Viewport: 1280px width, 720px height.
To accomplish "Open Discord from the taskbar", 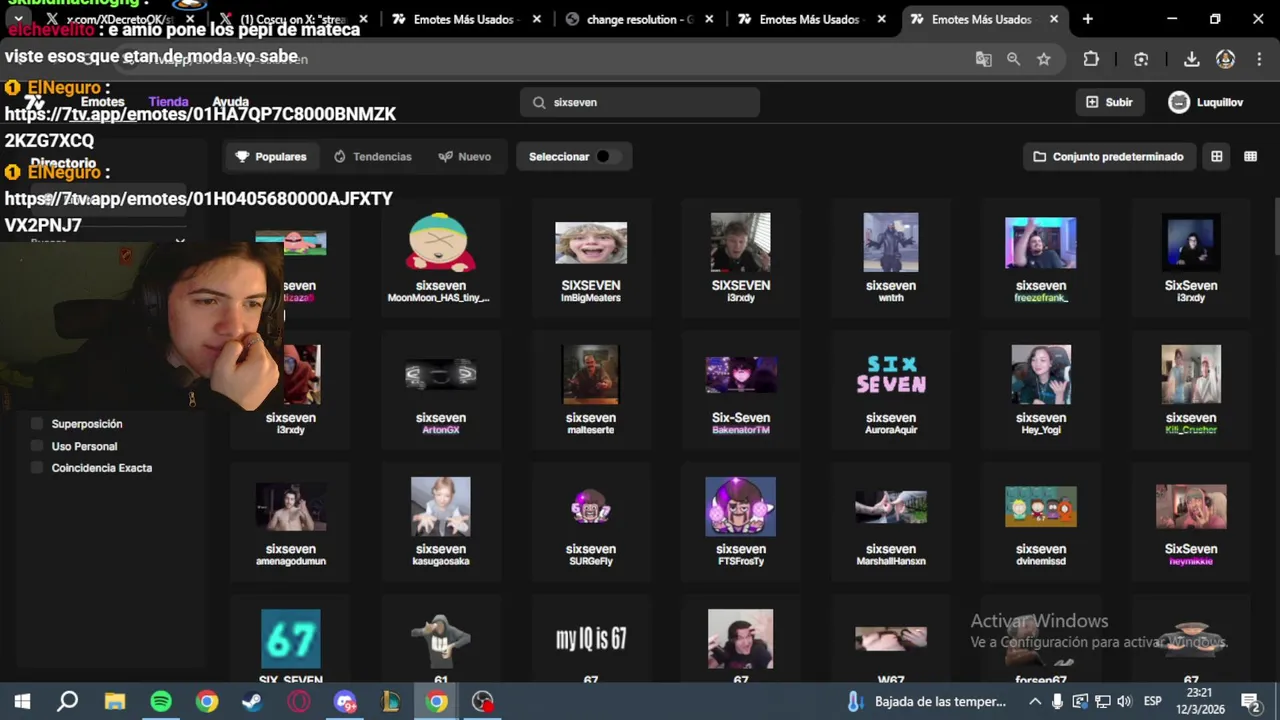I will coord(345,702).
